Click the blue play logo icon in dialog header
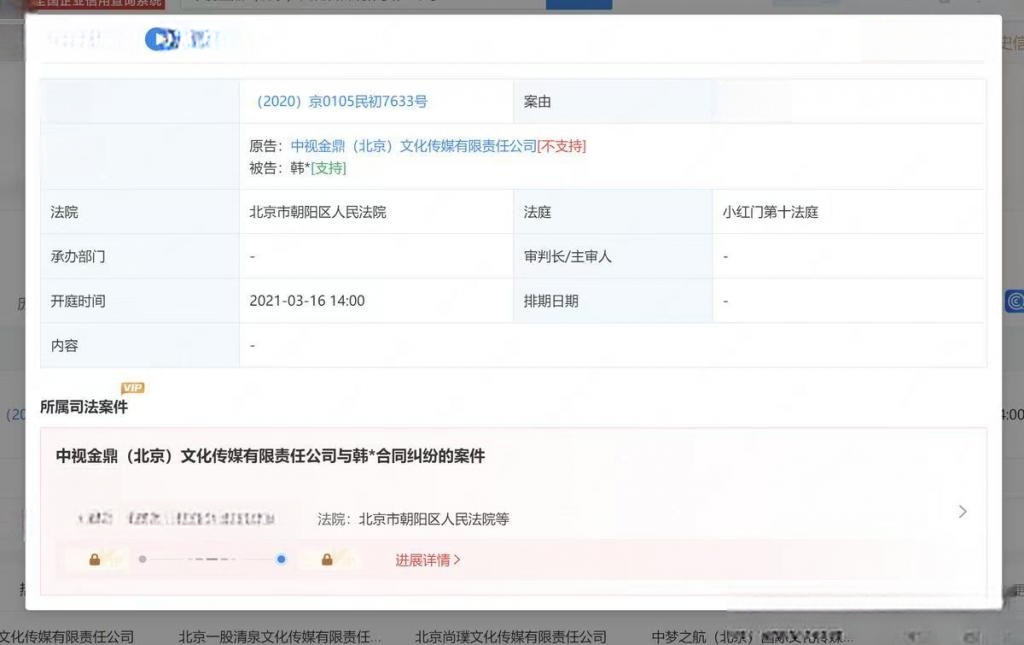Screen dimensions: 1024x645 point(161,40)
